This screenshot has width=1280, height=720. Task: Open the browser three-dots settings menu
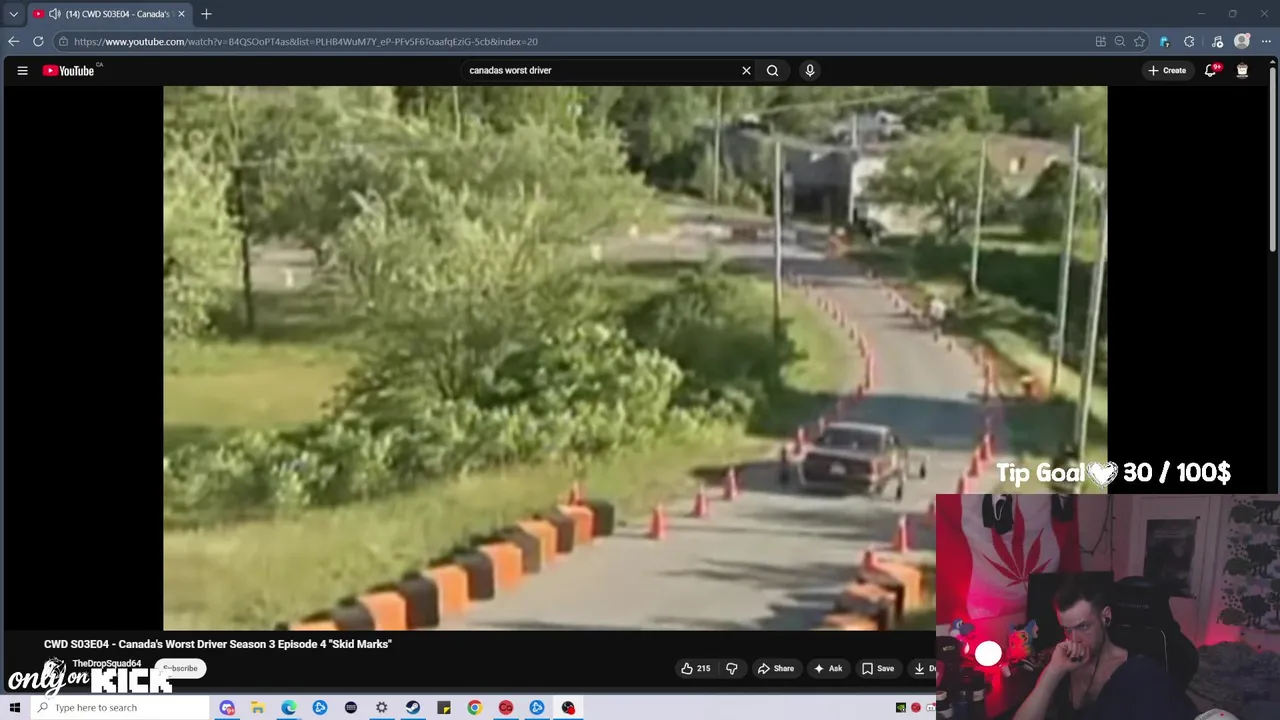pos(1267,41)
